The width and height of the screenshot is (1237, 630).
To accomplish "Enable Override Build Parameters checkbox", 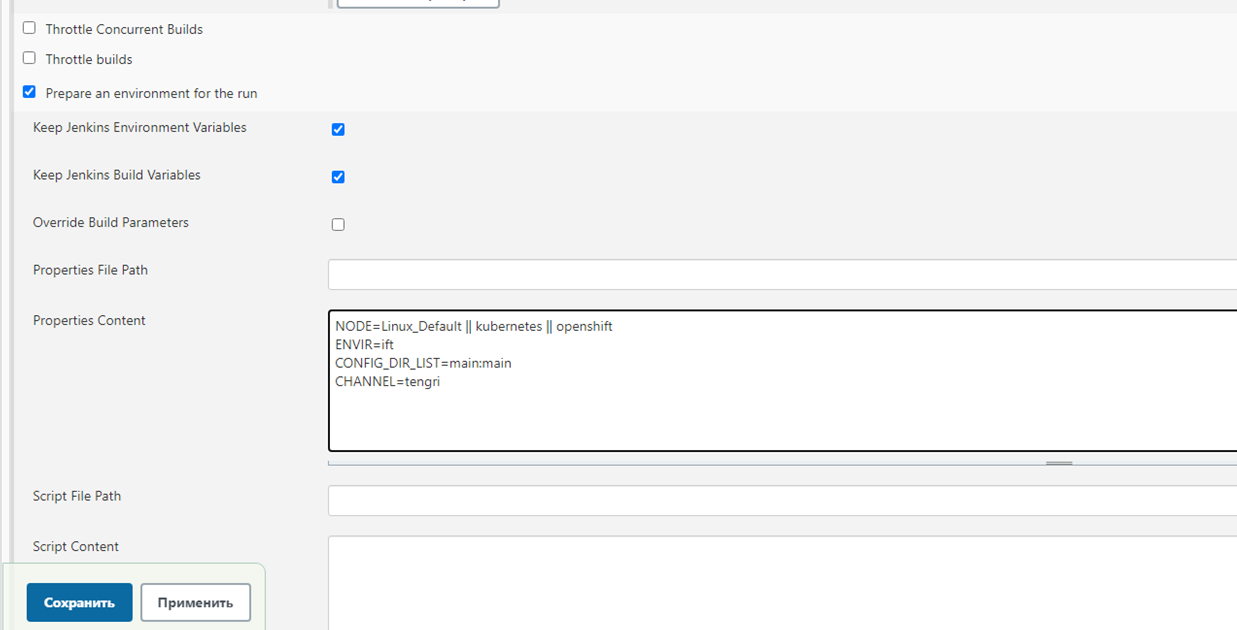I will tap(338, 224).
